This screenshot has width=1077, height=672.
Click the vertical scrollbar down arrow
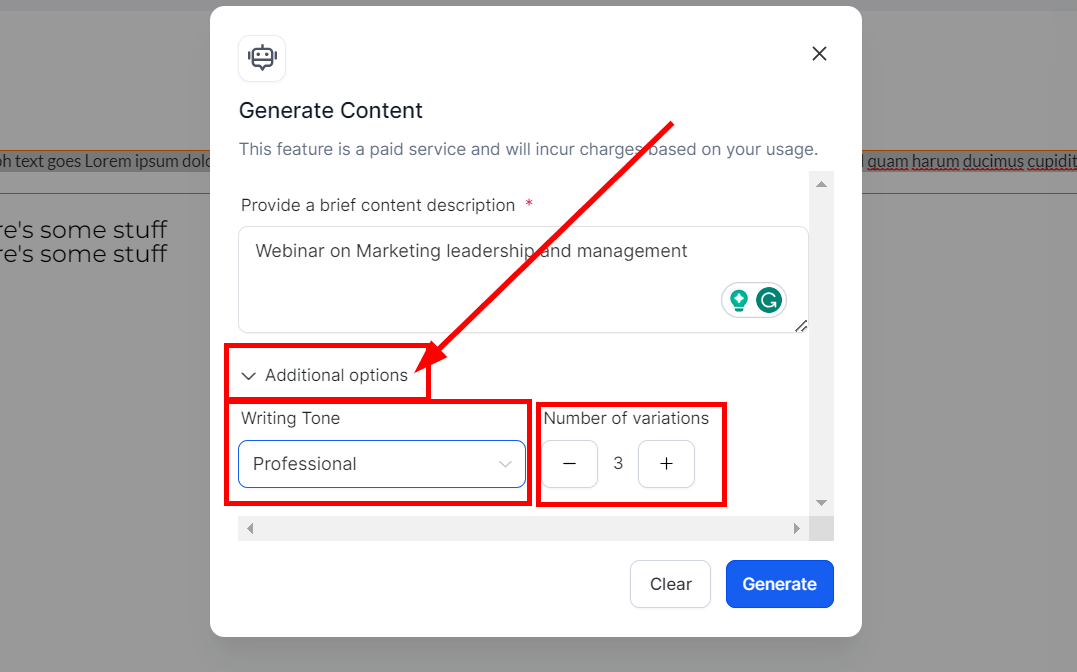821,502
